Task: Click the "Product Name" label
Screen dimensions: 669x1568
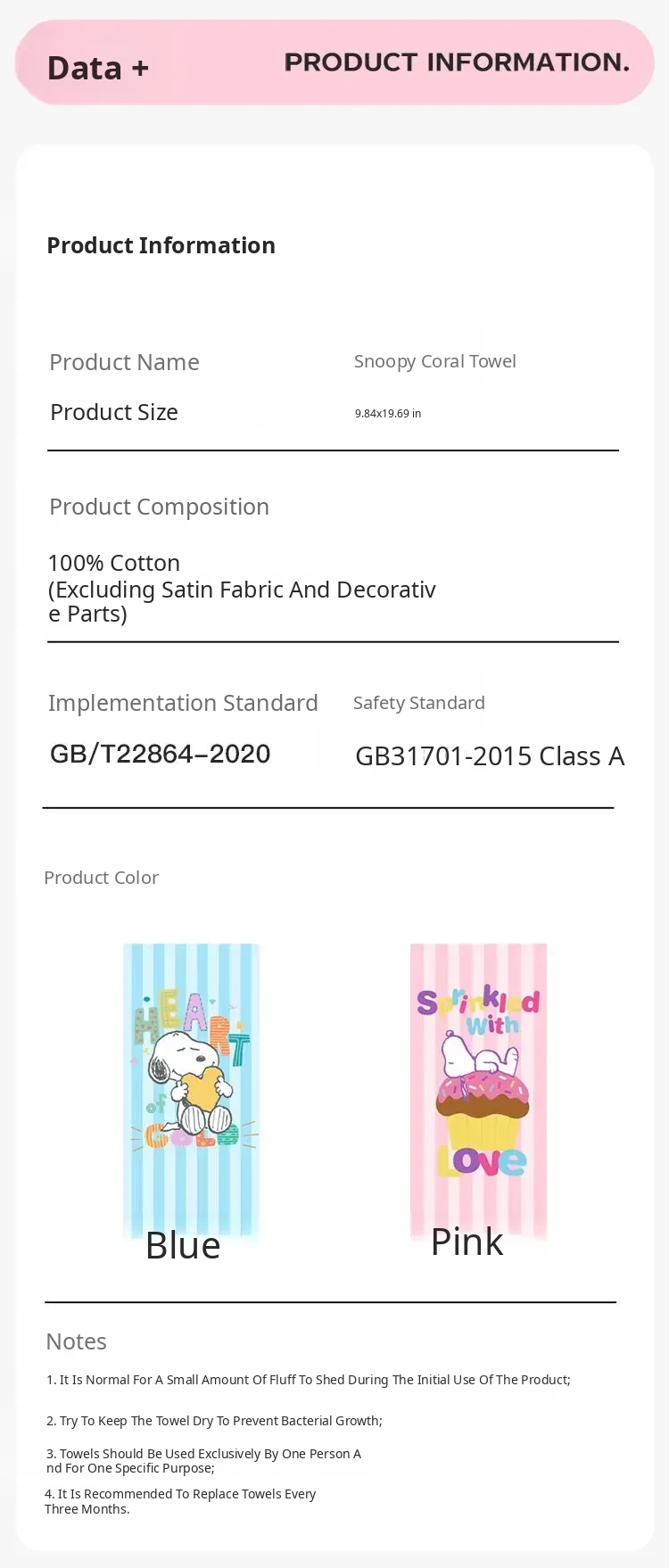Action: (x=124, y=362)
